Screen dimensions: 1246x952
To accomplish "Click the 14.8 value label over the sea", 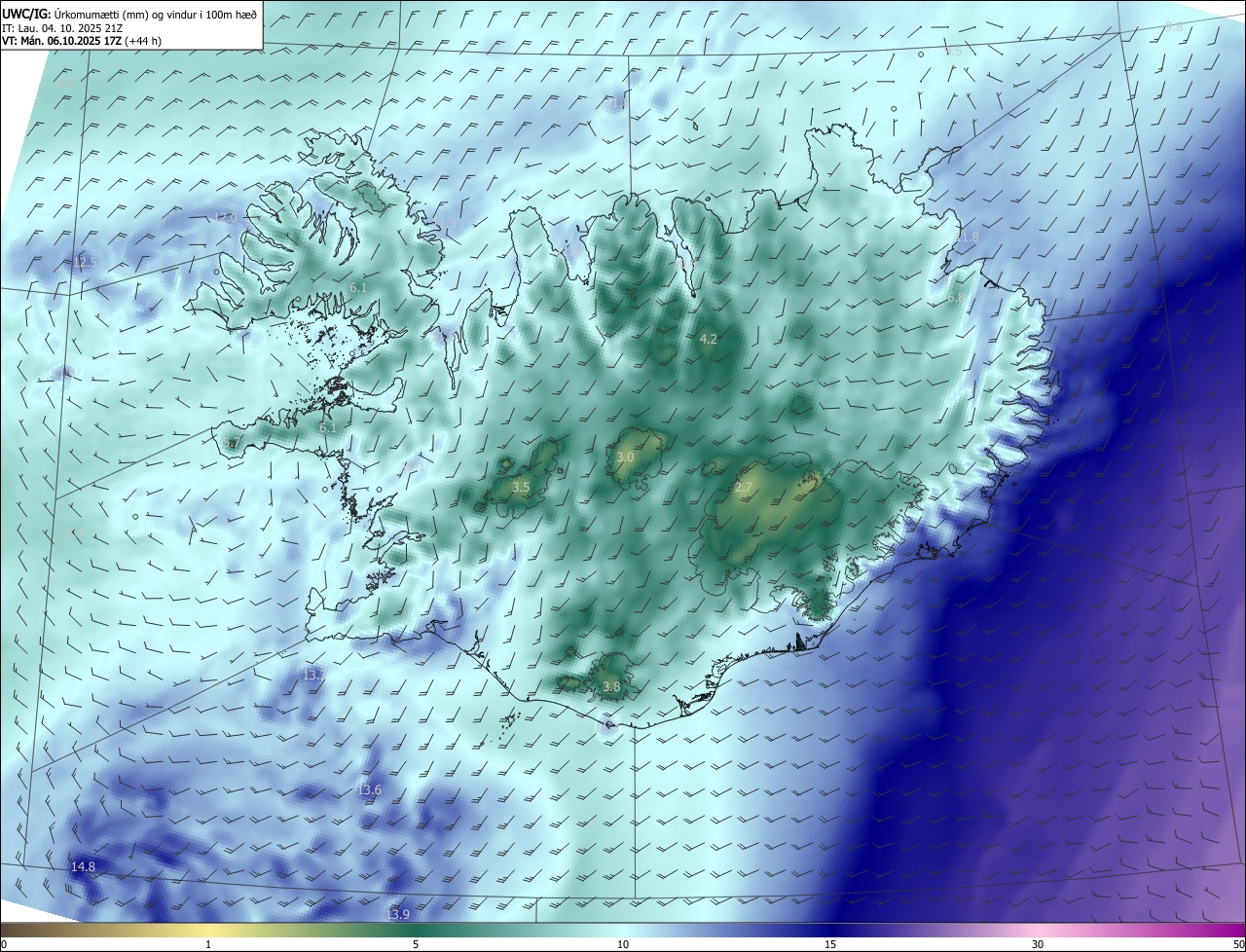I will point(83,866).
